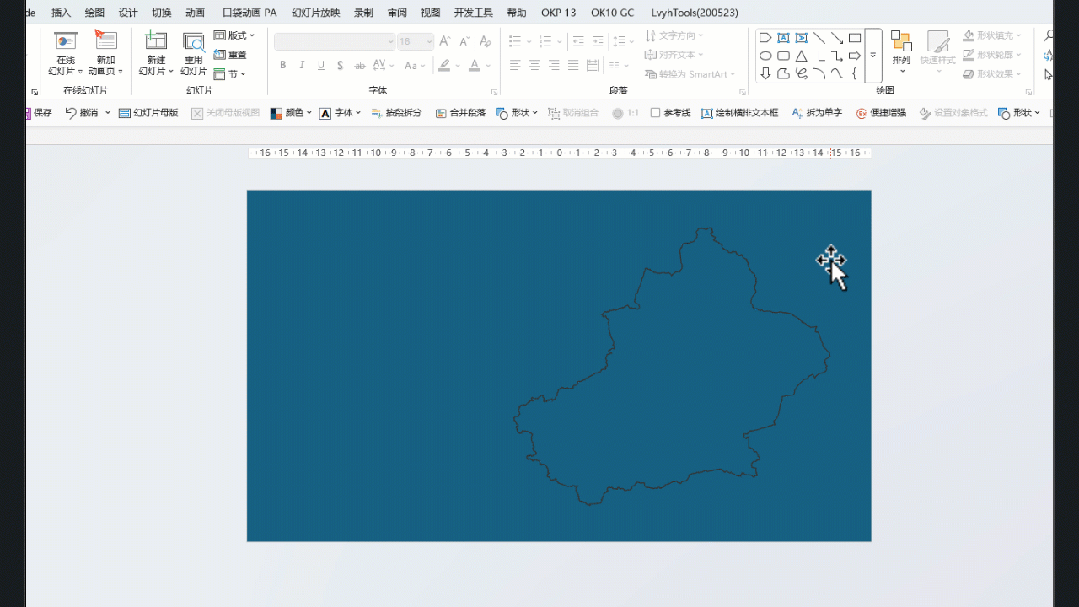Pick the font color A swatch
This screenshot has height=607, width=1079.
474,65
